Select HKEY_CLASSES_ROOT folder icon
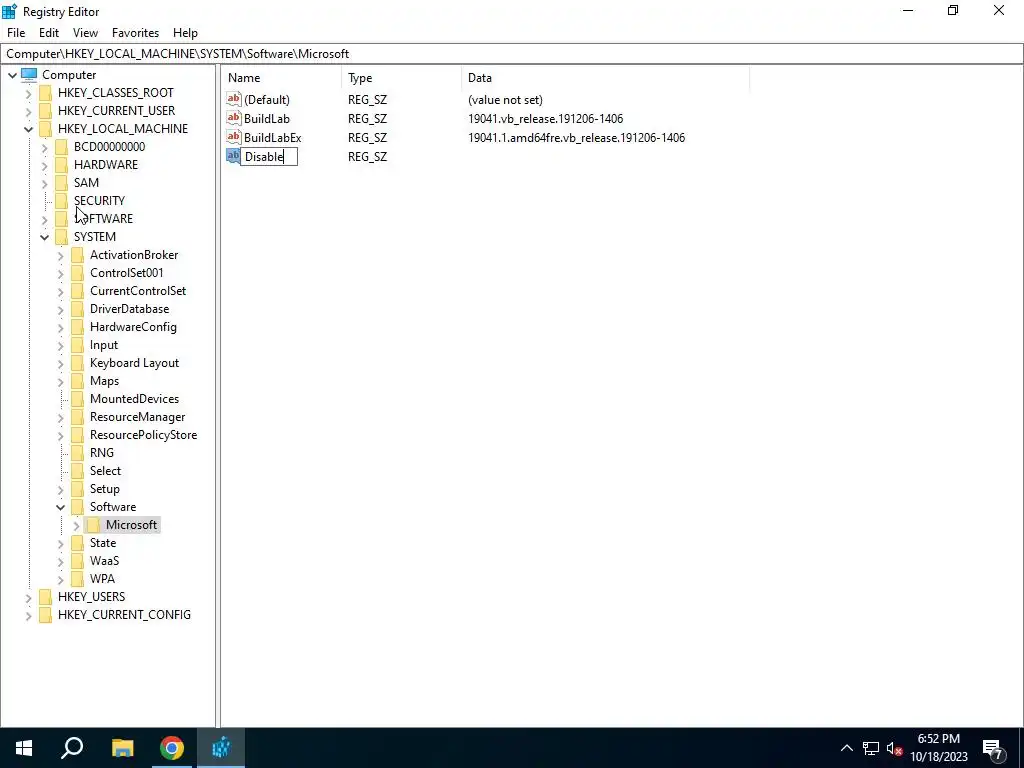 45,93
